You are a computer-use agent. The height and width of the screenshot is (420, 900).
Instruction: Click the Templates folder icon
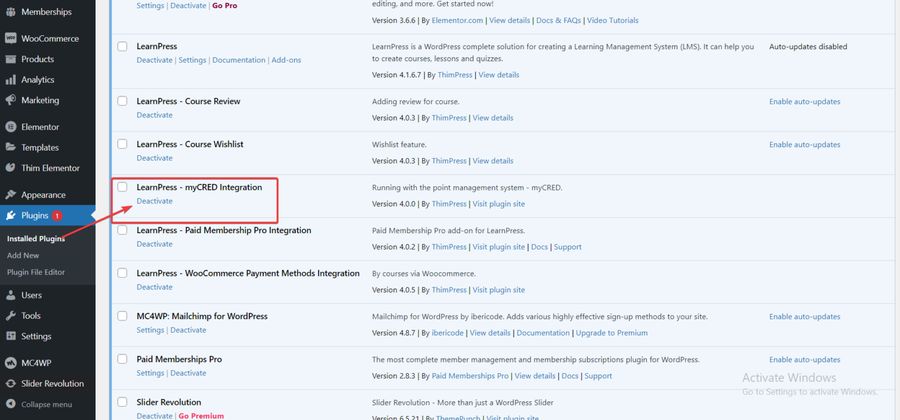point(10,147)
